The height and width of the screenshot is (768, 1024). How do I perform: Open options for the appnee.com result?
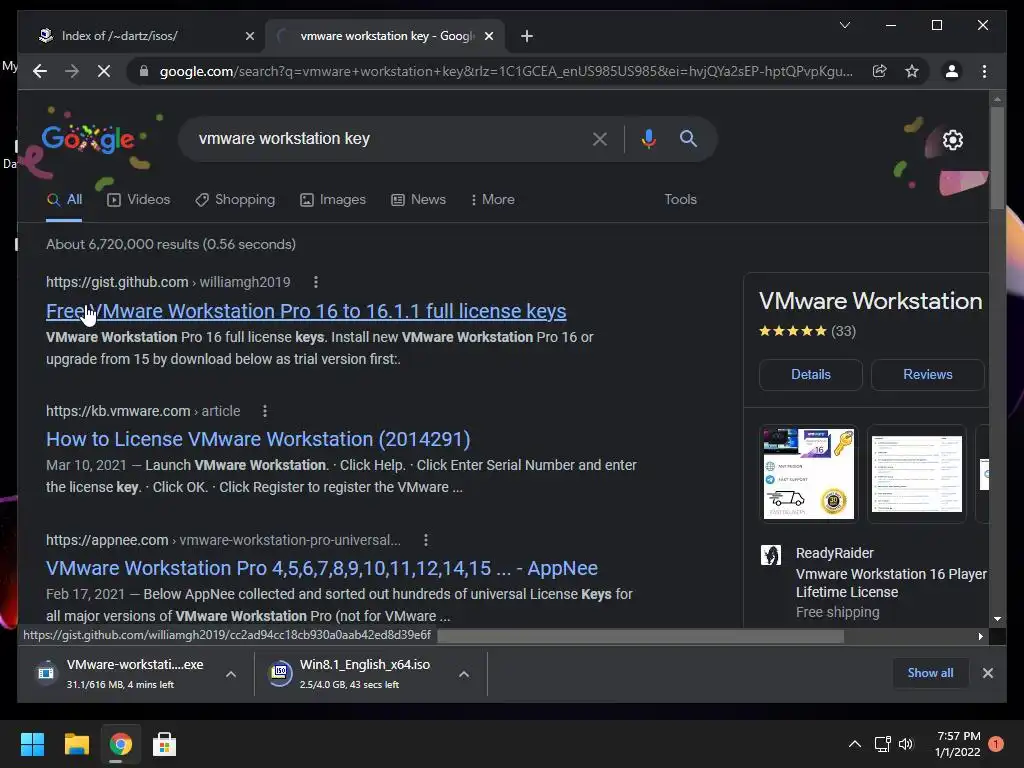click(x=426, y=540)
